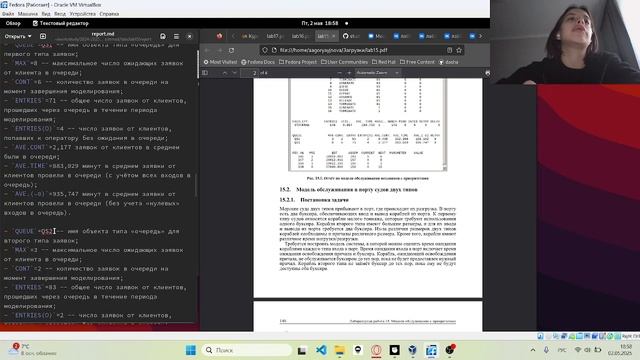Open the Машина menu in VirtualBox
The image size is (640, 360).
click(x=28, y=14)
